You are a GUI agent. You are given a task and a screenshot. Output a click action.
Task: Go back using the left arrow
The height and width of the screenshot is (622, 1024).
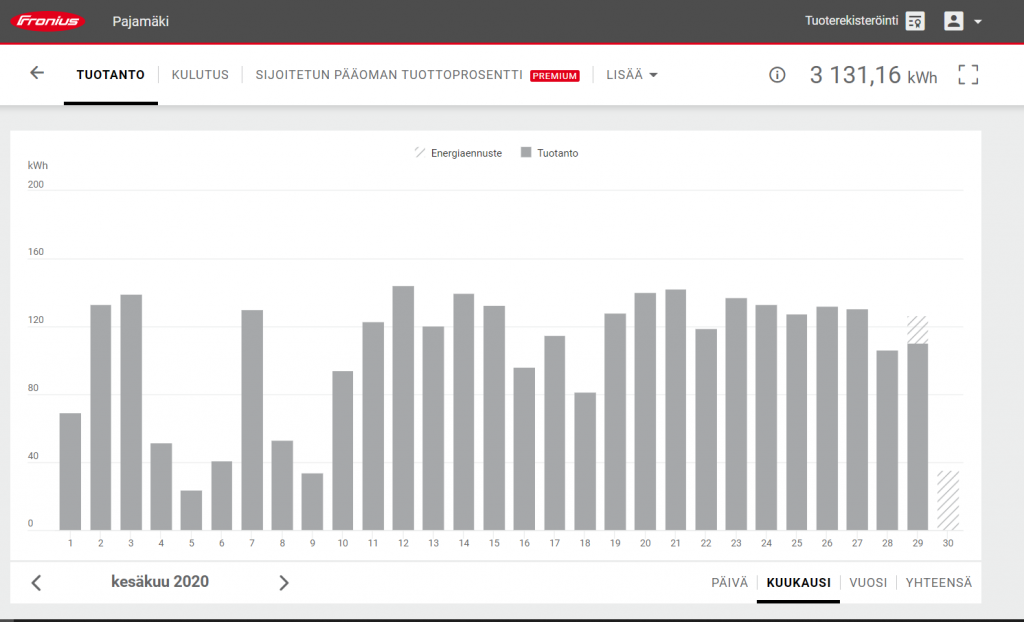[37, 73]
